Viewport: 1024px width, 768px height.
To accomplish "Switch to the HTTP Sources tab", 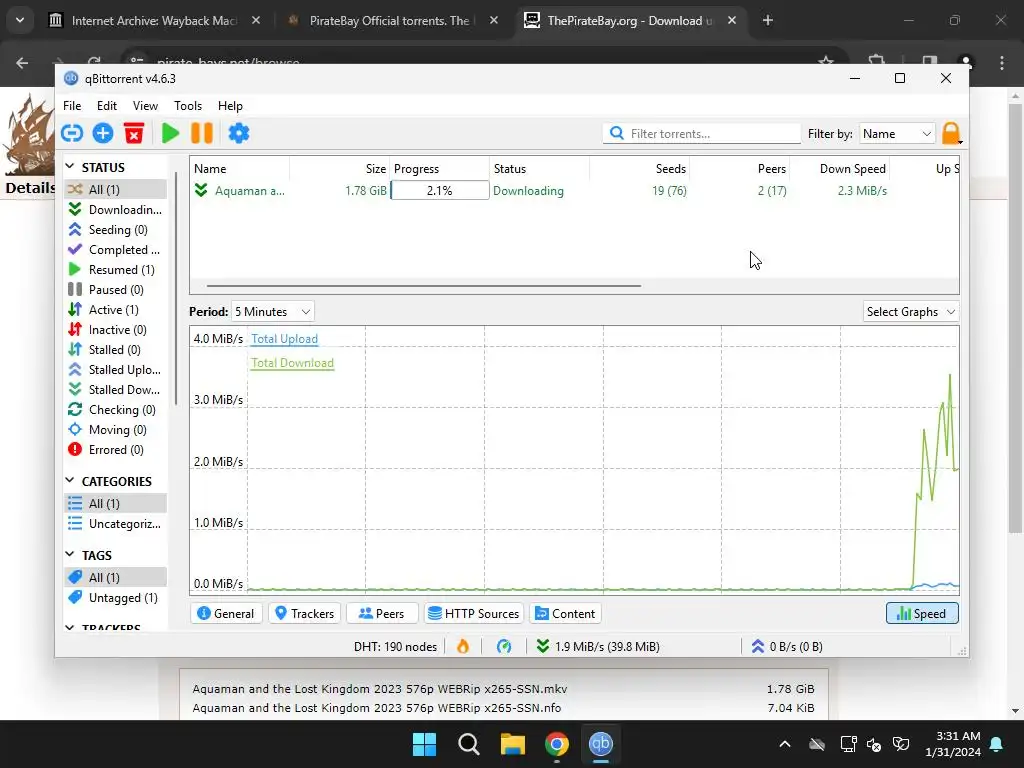I will pyautogui.click(x=474, y=614).
